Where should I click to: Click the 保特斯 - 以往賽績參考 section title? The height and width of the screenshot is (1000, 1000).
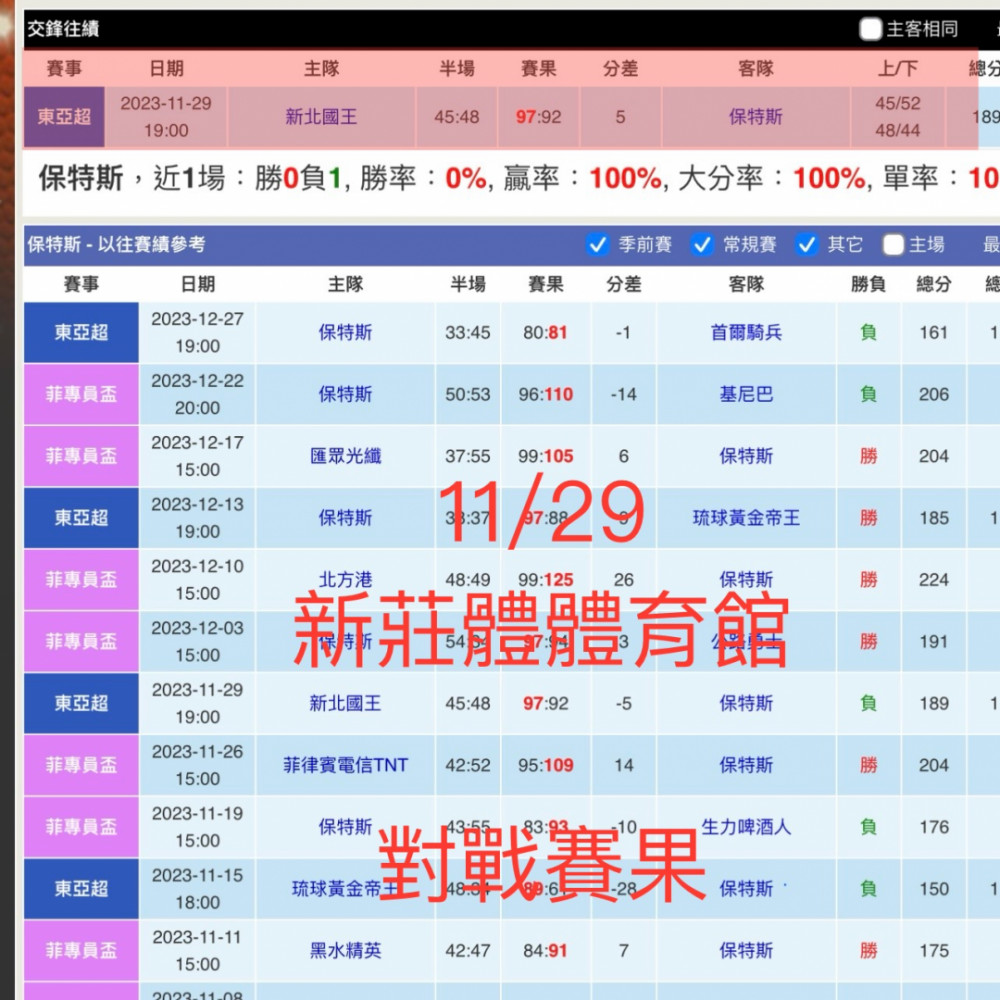click(116, 244)
